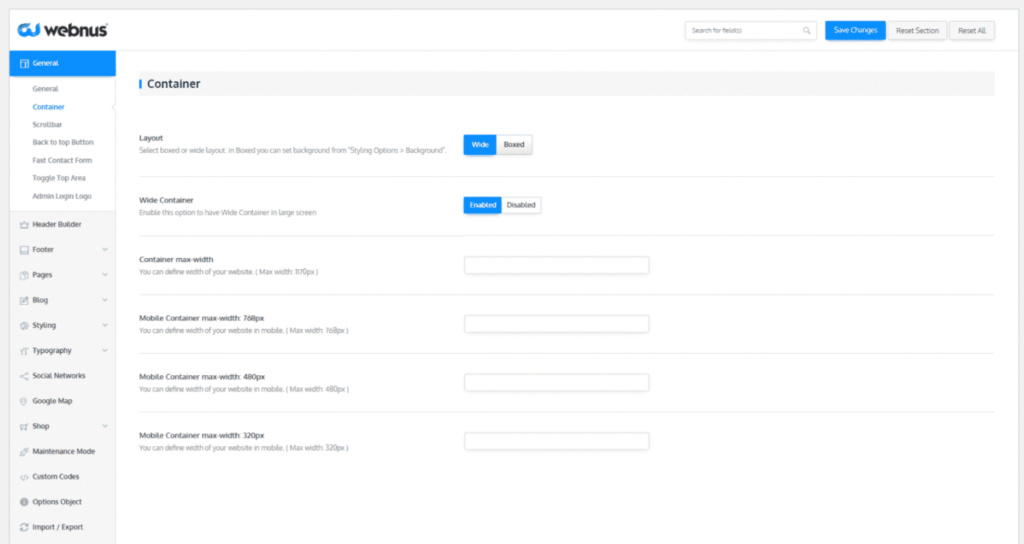The height and width of the screenshot is (544, 1024).
Task: Click the Container max-width input
Action: pyautogui.click(x=556, y=265)
